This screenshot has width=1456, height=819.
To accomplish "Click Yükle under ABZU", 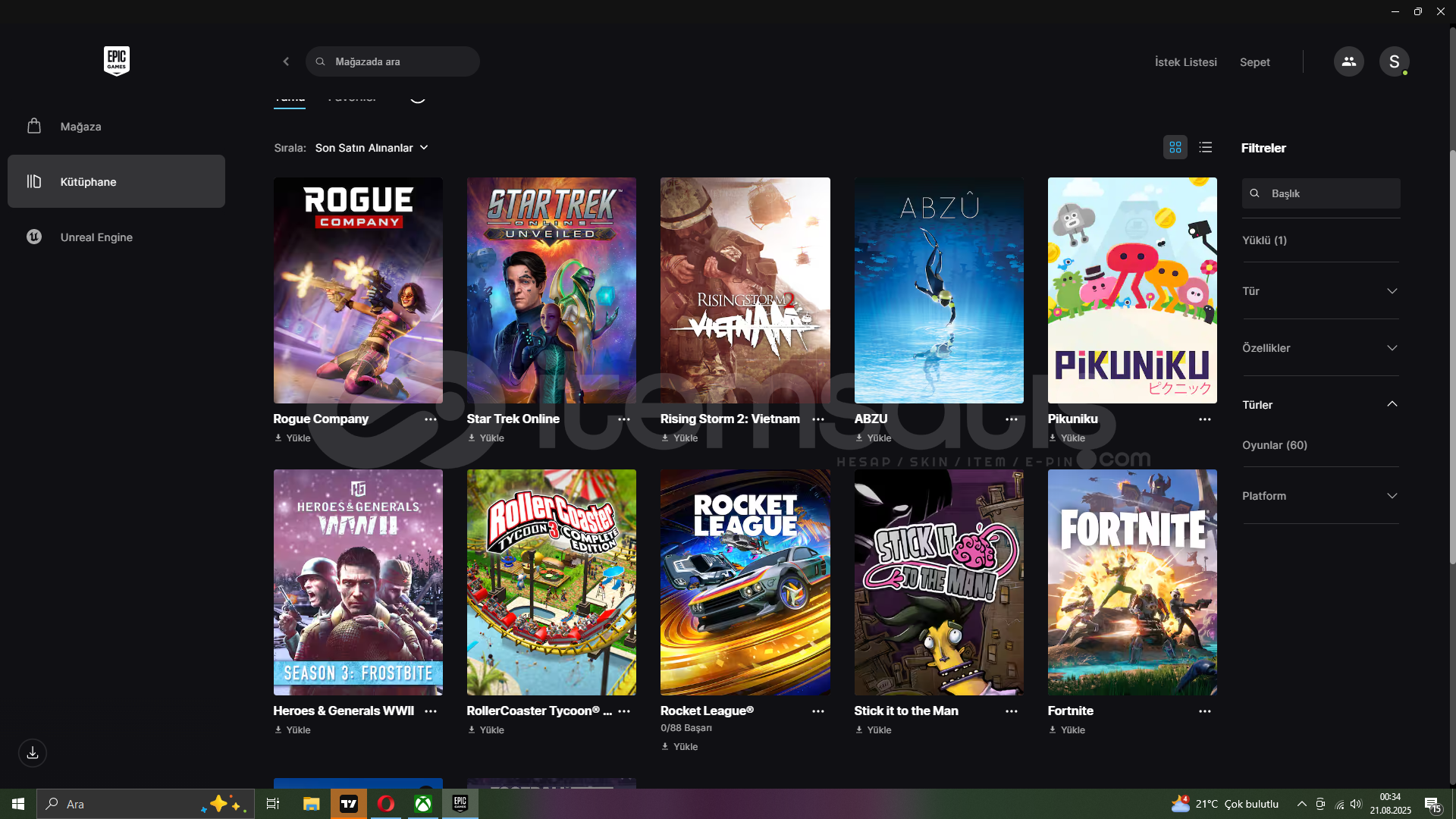I will click(x=874, y=438).
